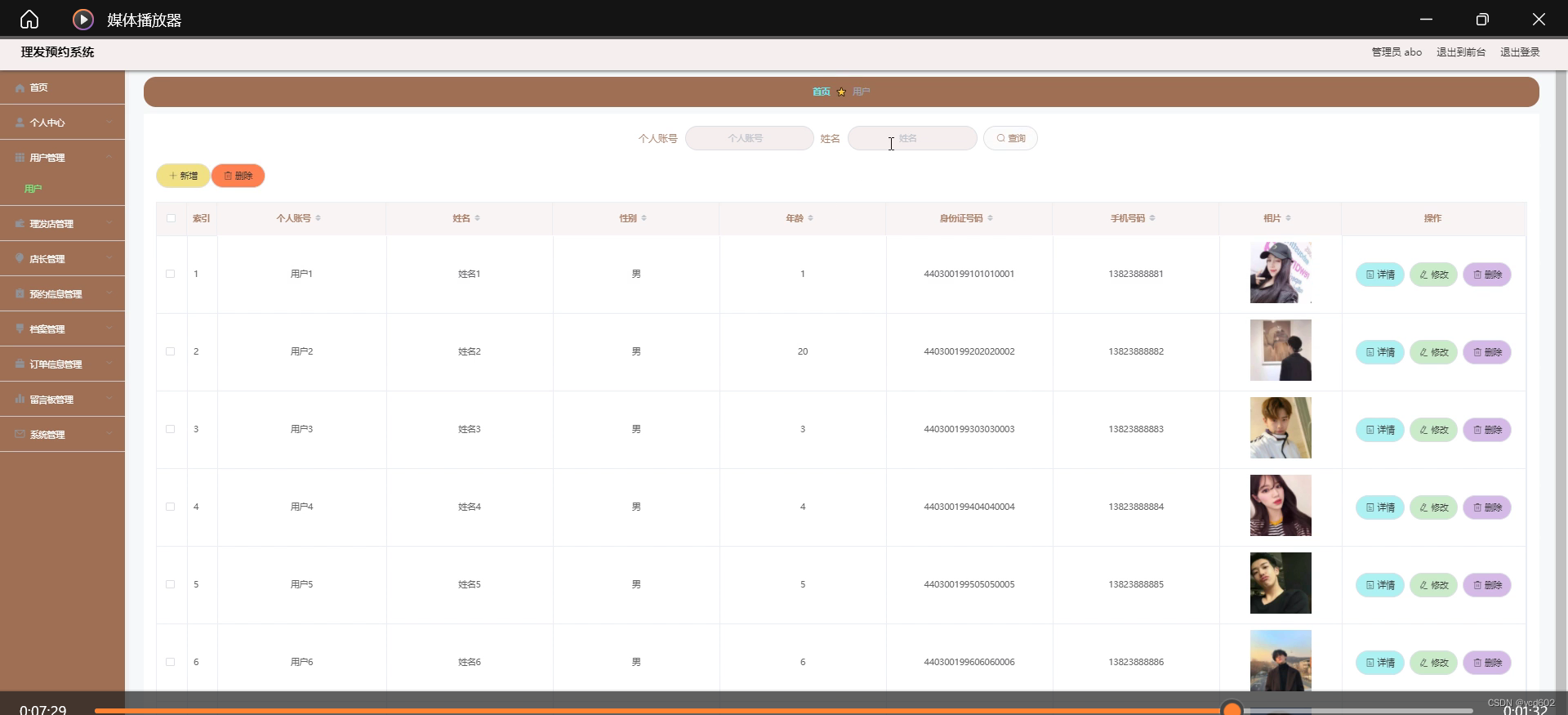Sort by the 手机号码 column arrows
Viewport: 1568px width, 715px height.
pos(1152,218)
